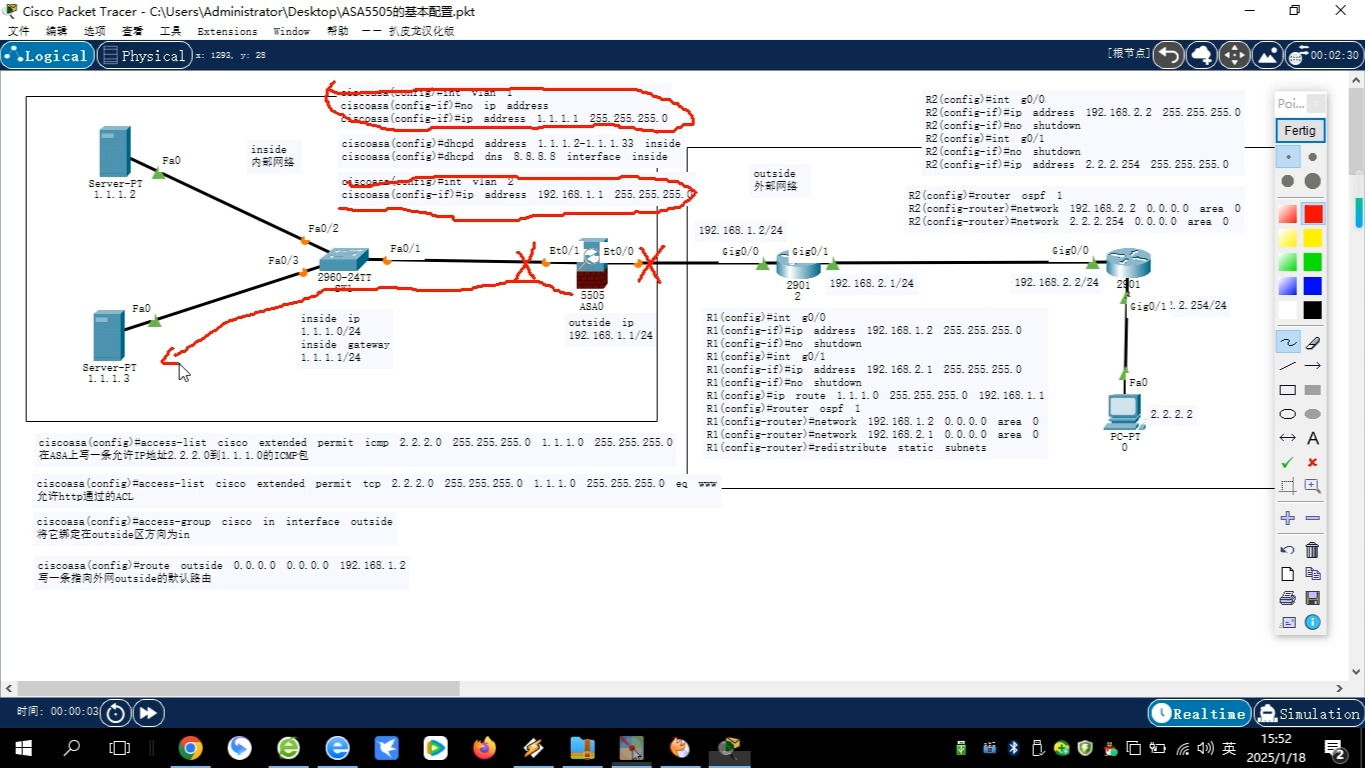
Task: Choose the solid black color swatch
Action: pyautogui.click(x=1313, y=310)
